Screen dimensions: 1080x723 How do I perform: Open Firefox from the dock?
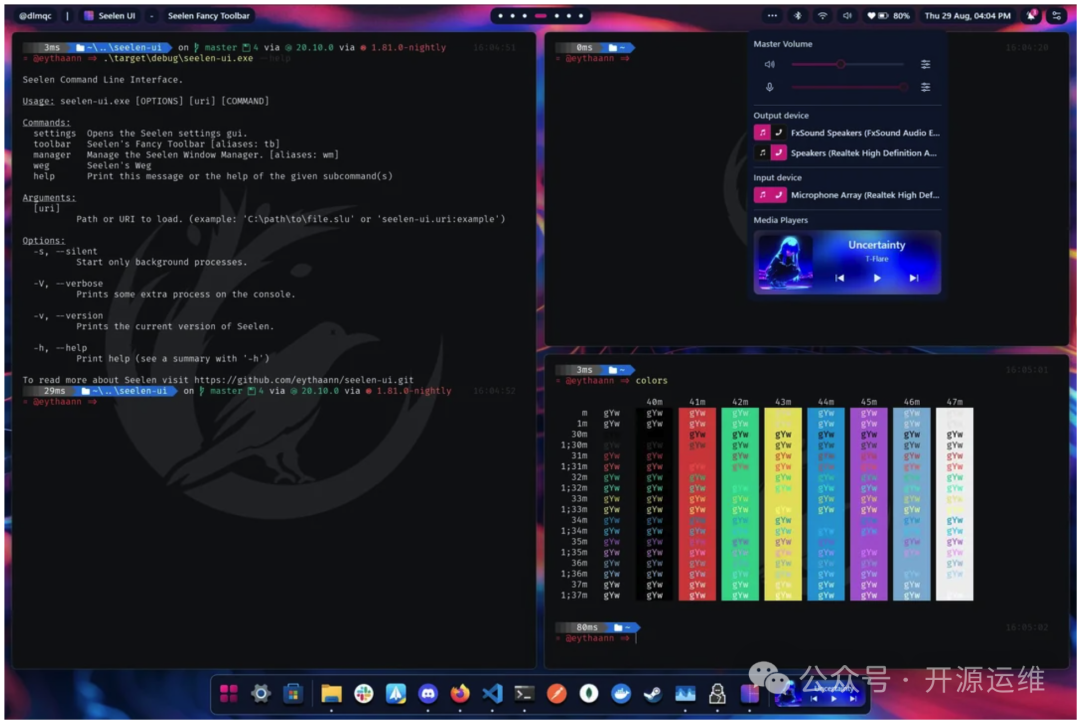pyautogui.click(x=460, y=693)
